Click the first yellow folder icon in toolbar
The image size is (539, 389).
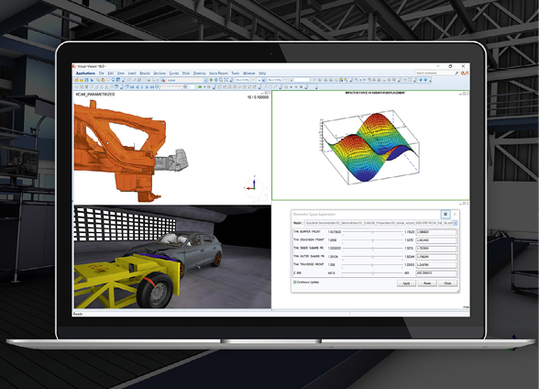77,80
